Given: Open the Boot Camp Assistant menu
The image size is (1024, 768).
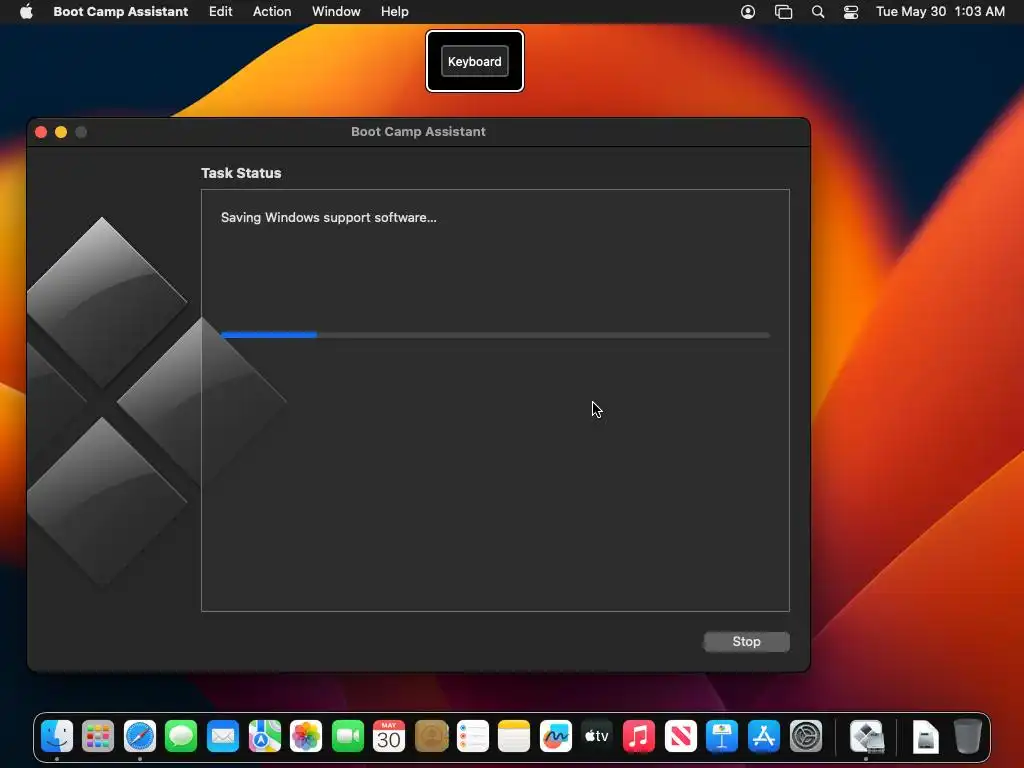Looking at the screenshot, I should [121, 12].
